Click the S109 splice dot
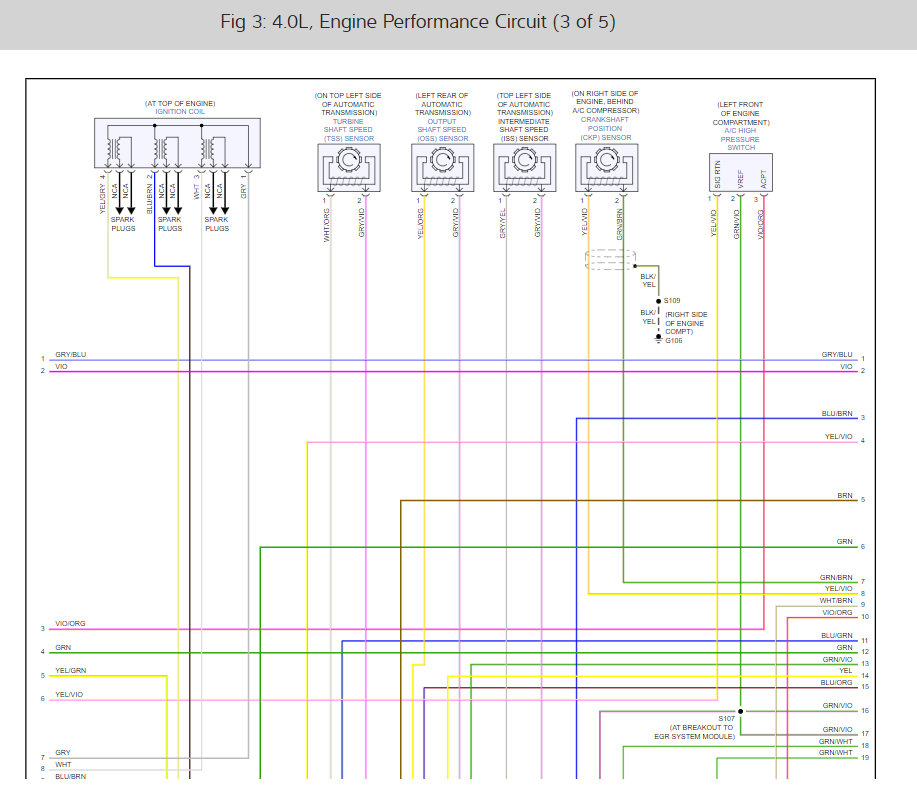Screen dimensions: 917x808 coord(659,301)
